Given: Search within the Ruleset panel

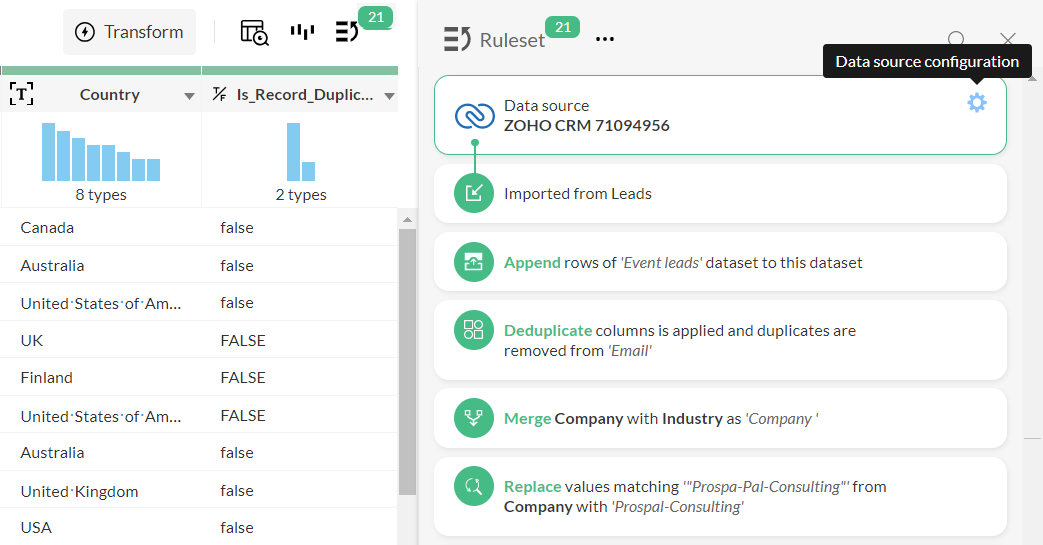Looking at the screenshot, I should point(956,40).
